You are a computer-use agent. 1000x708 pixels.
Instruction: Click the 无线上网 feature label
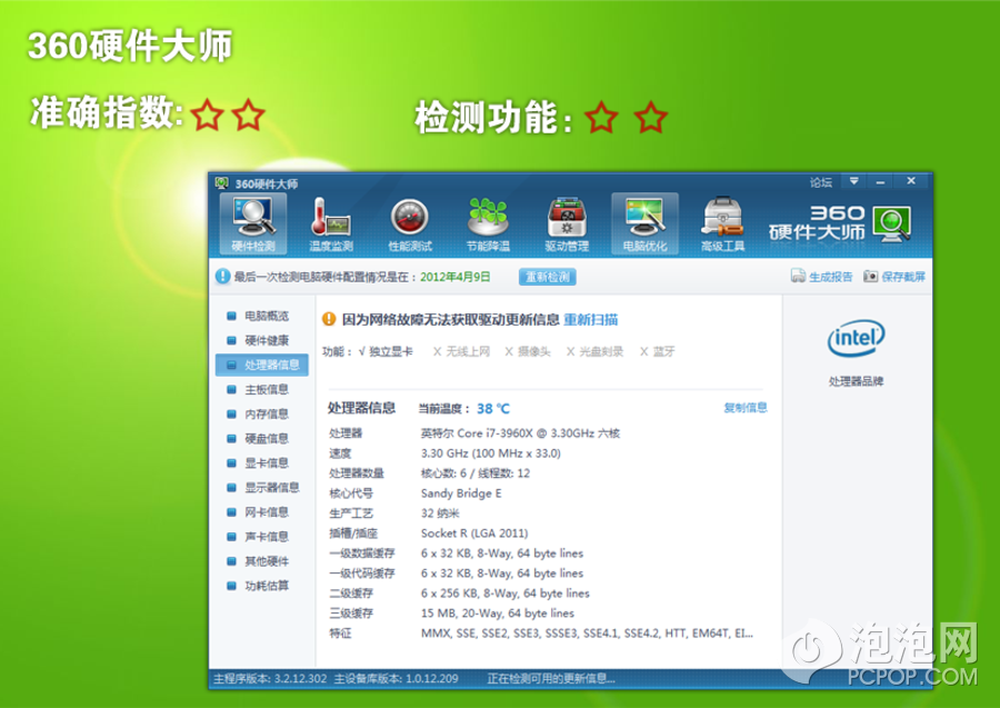[x=467, y=351]
